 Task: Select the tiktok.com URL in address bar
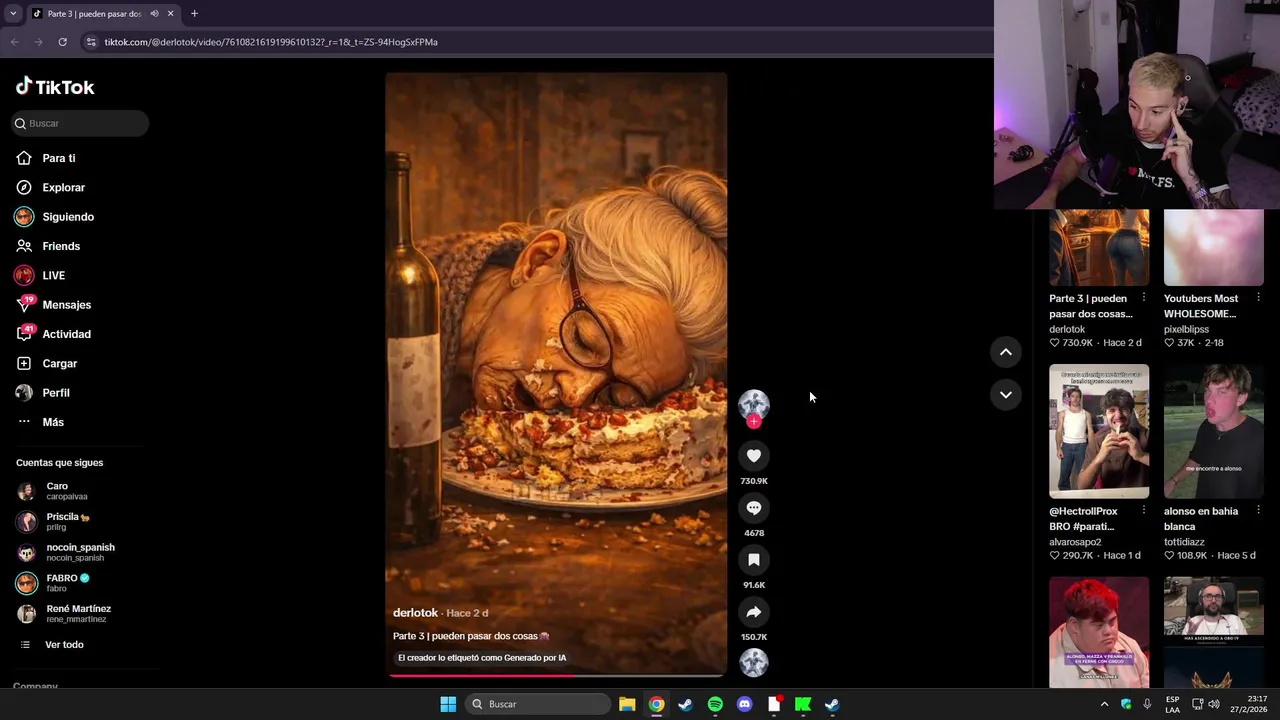271,42
